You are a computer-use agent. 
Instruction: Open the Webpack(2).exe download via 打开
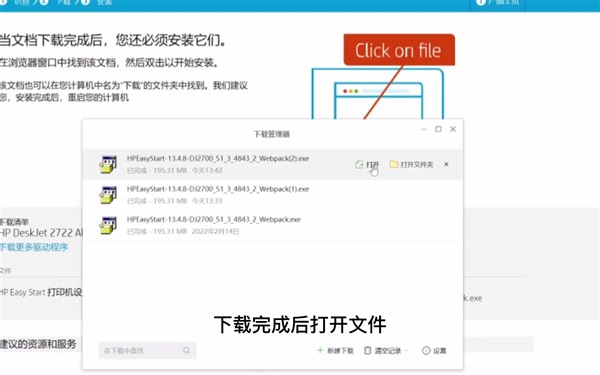pos(367,165)
